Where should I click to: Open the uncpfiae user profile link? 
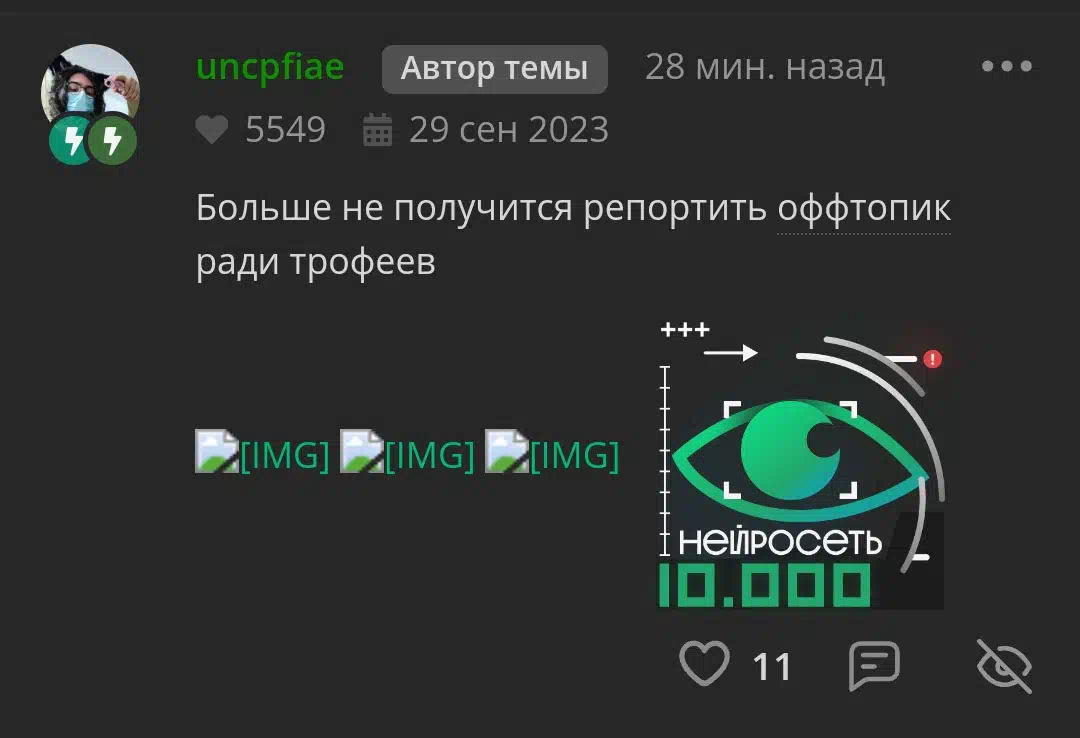[270, 68]
